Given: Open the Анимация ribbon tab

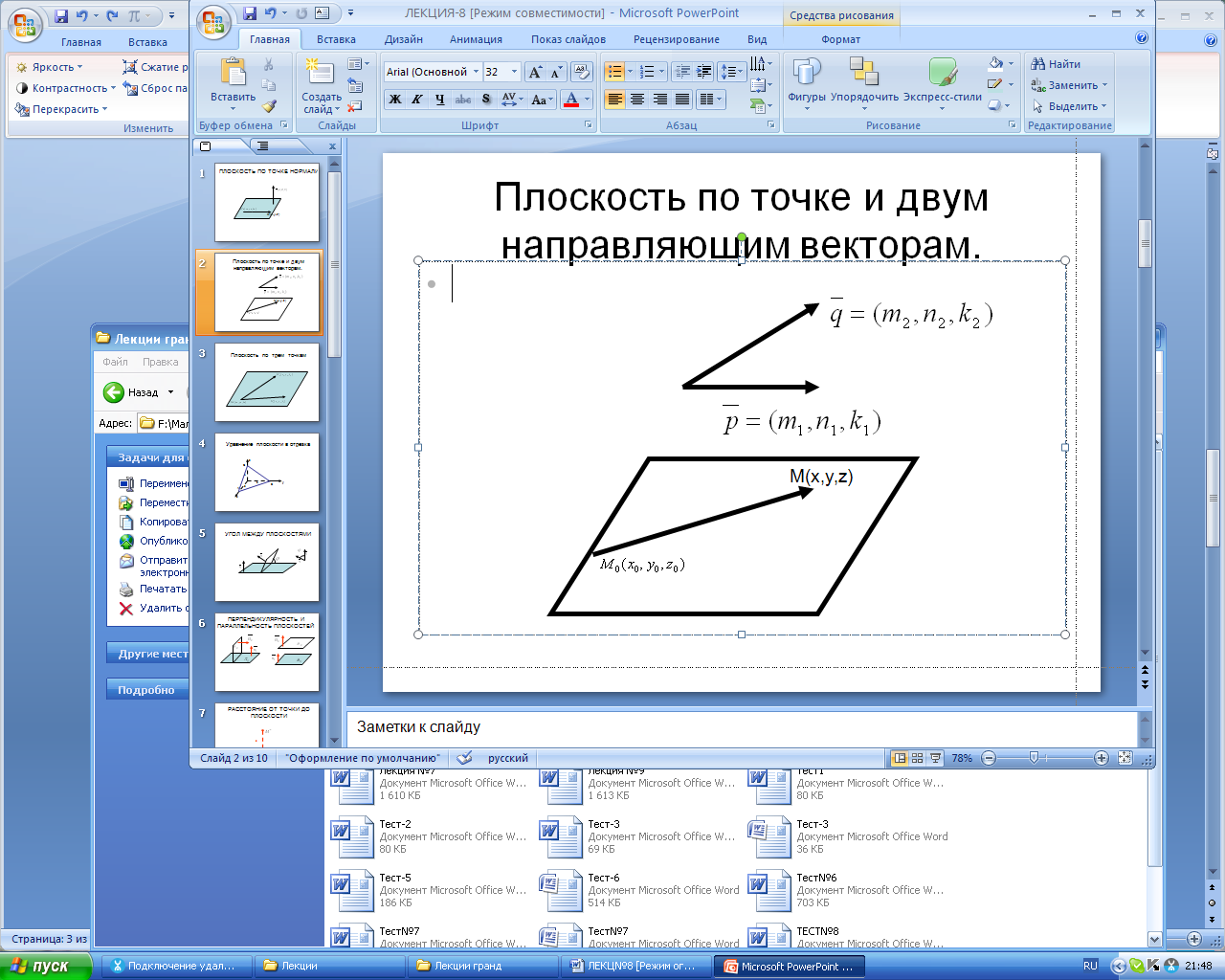Looking at the screenshot, I should point(476,39).
